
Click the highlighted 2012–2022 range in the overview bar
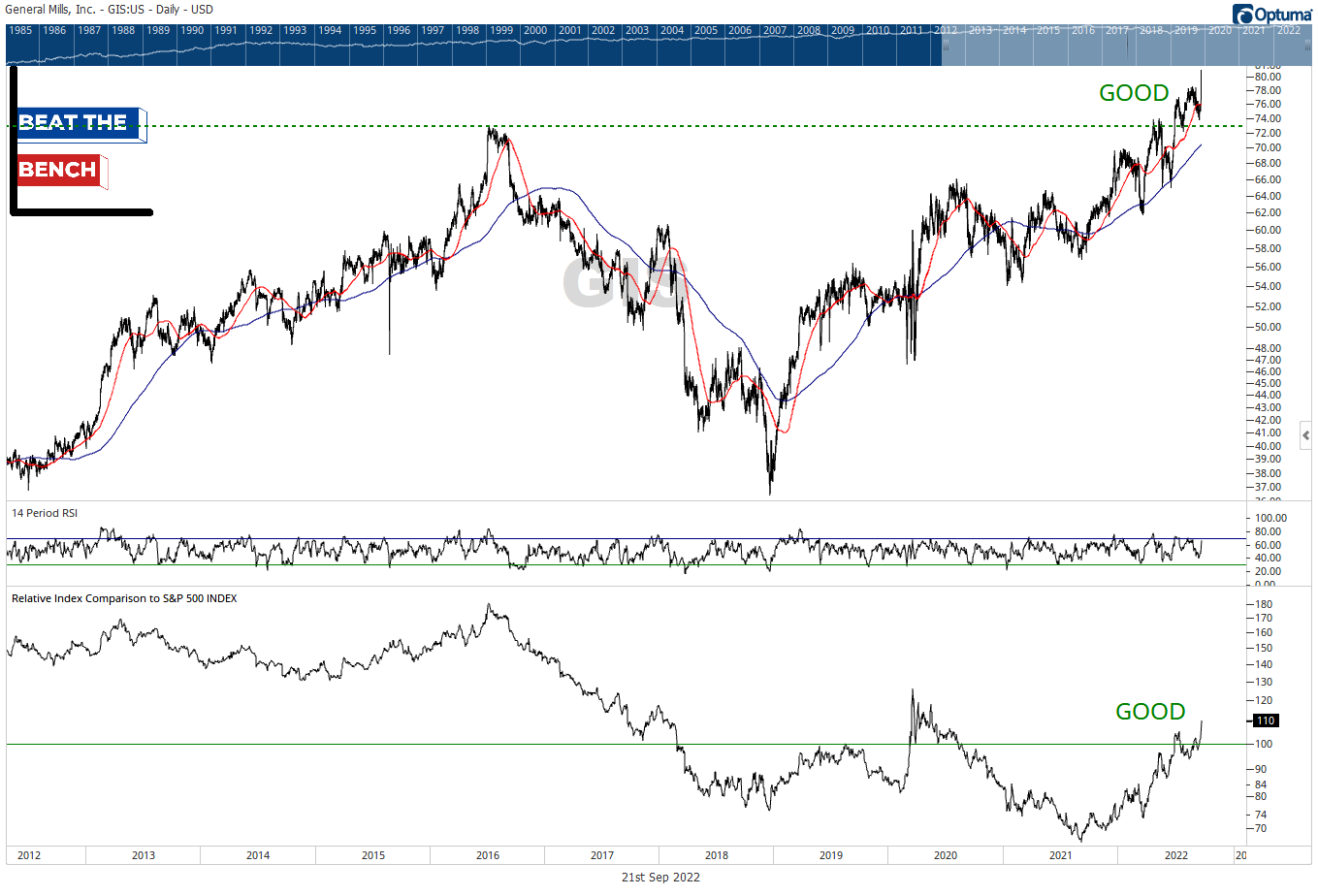point(1126,46)
